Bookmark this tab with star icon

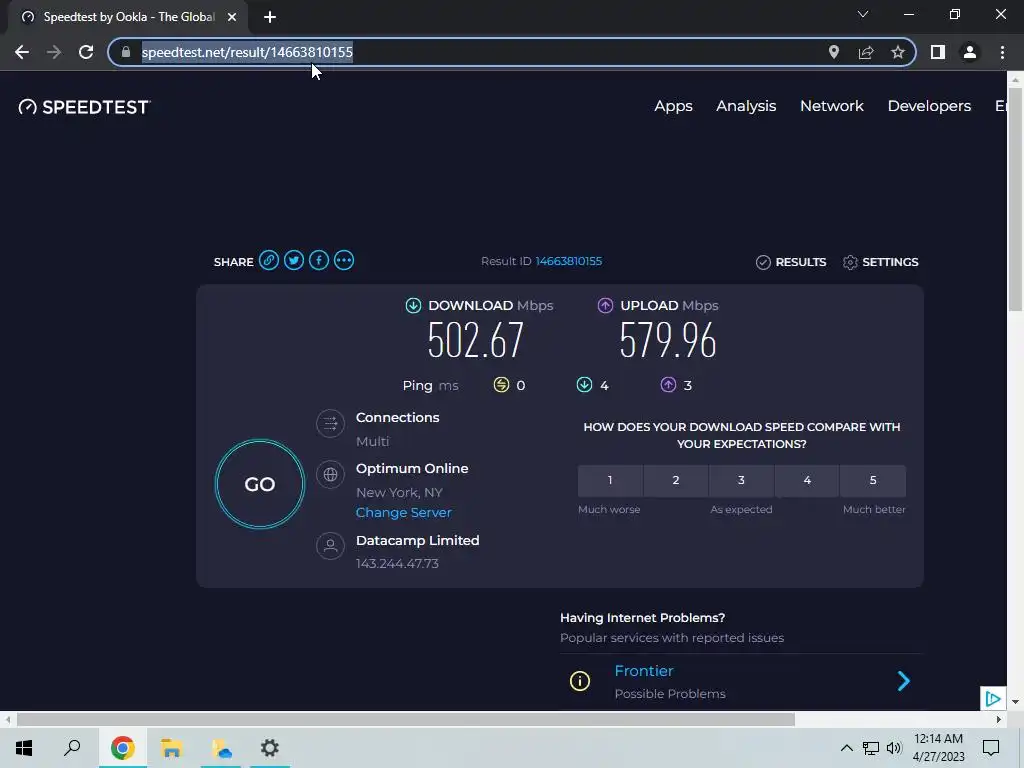tap(898, 52)
